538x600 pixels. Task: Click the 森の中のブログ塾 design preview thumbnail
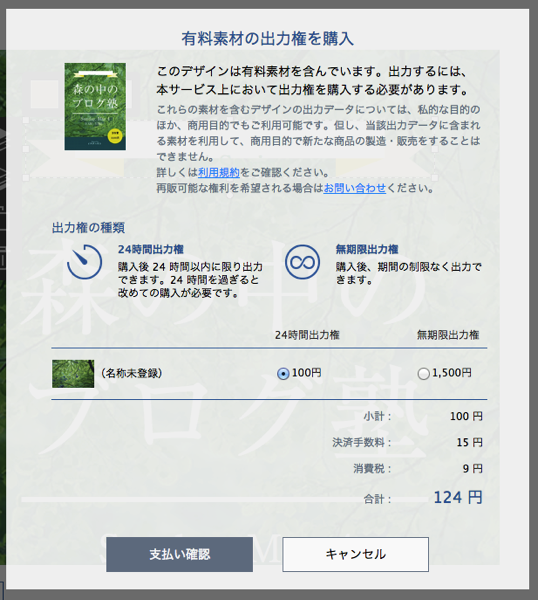tap(95, 106)
